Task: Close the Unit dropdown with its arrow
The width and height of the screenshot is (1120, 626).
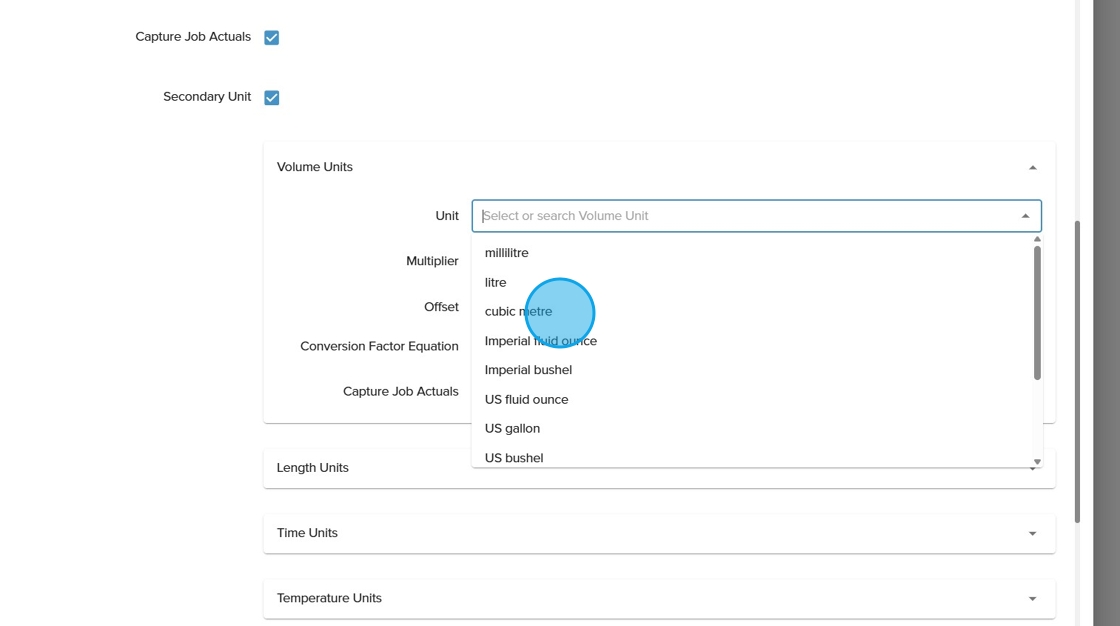Action: point(1025,216)
